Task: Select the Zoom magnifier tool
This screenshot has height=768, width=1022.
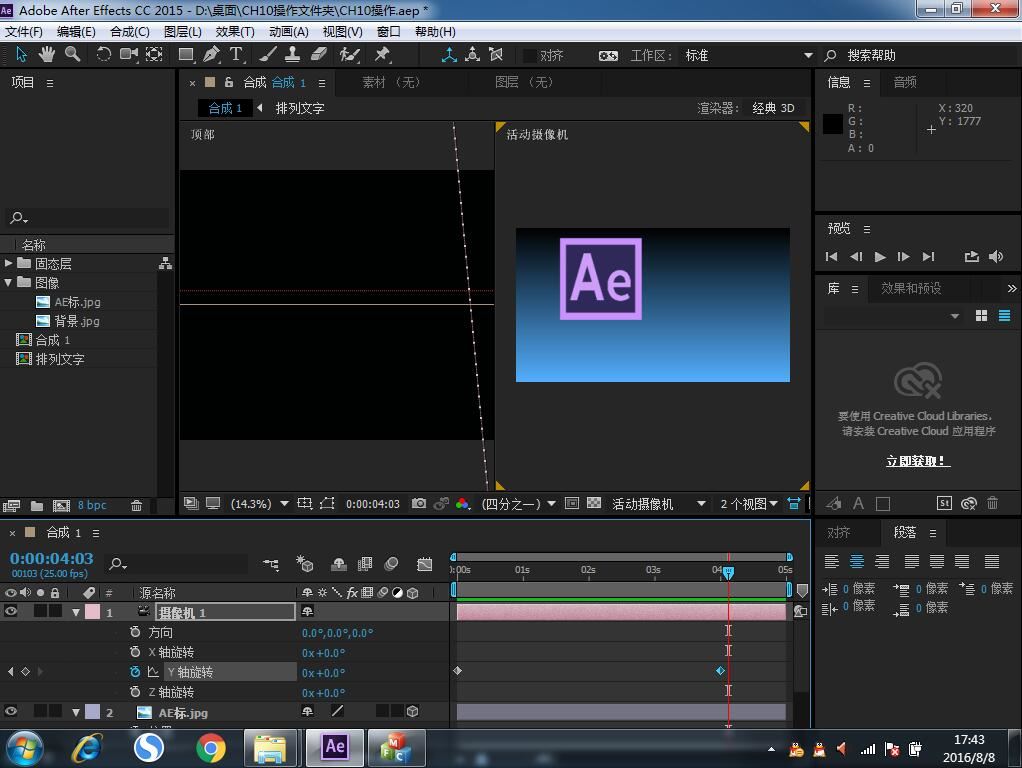Action: point(72,55)
